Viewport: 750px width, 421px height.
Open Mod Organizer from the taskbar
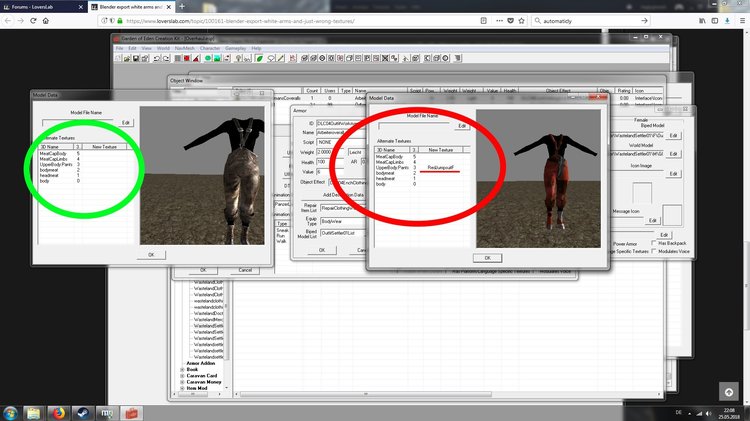[107, 413]
